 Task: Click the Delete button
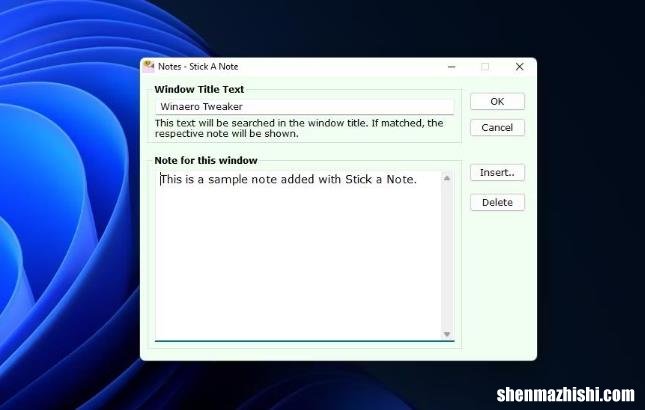coord(497,202)
